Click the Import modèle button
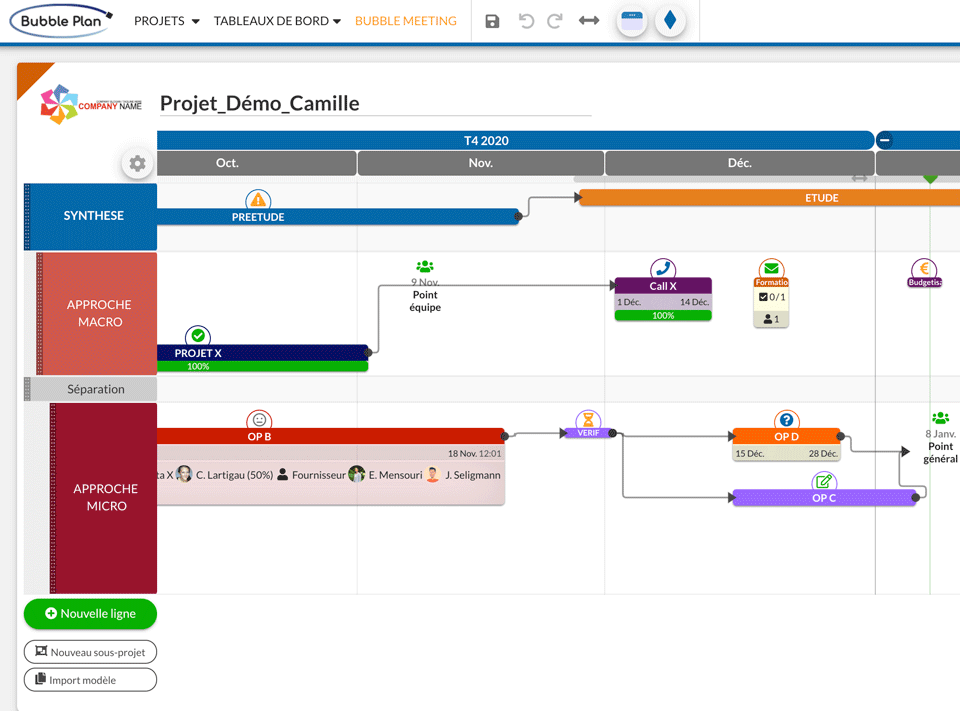The image size is (960, 711). click(x=90, y=679)
